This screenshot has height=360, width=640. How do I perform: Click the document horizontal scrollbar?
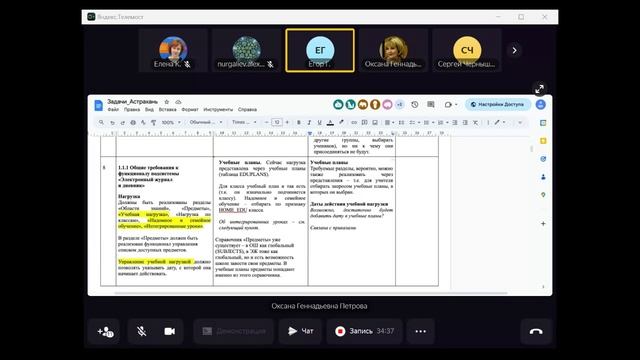(x=311, y=293)
